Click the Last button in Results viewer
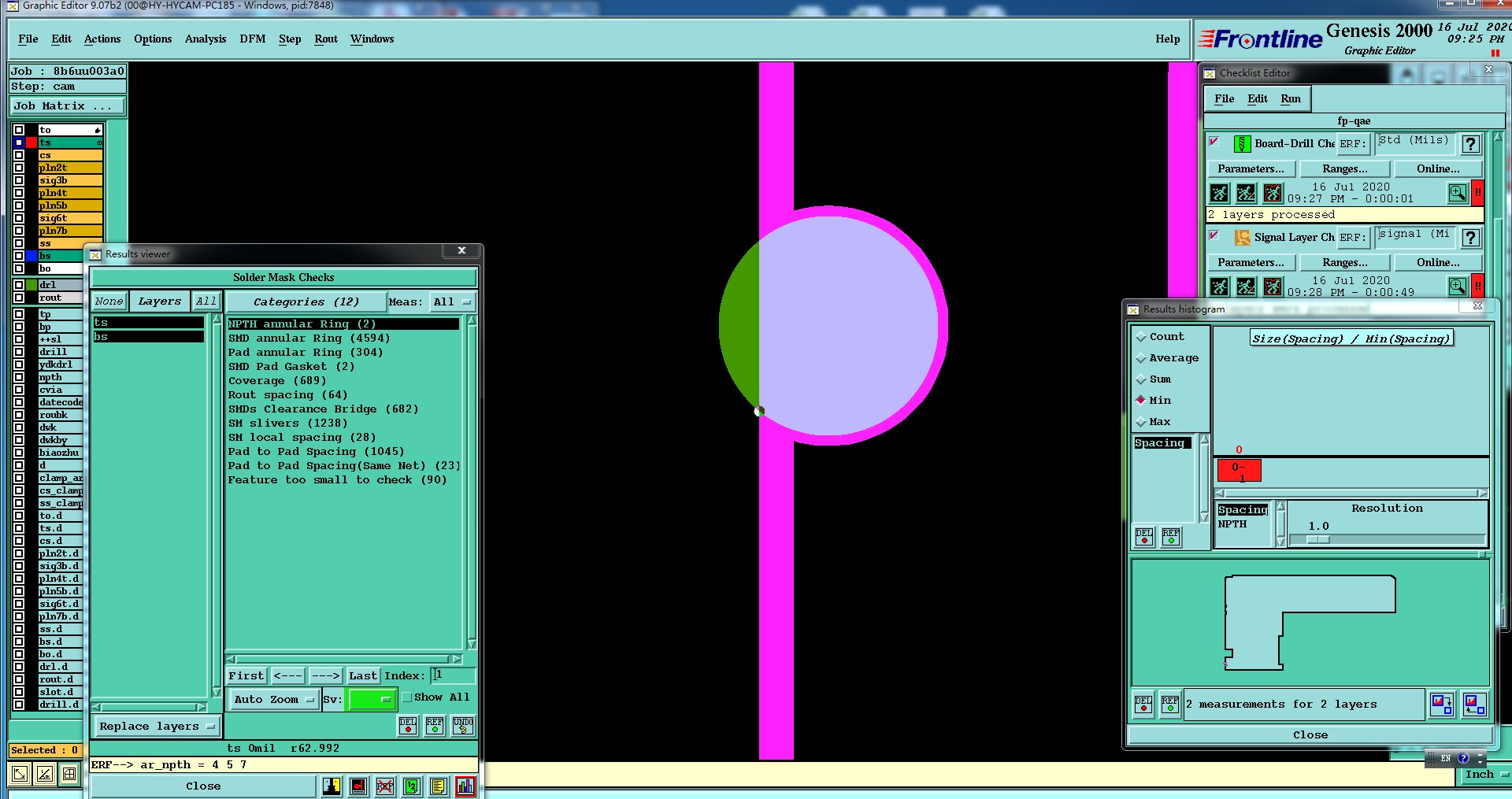 pyautogui.click(x=363, y=676)
